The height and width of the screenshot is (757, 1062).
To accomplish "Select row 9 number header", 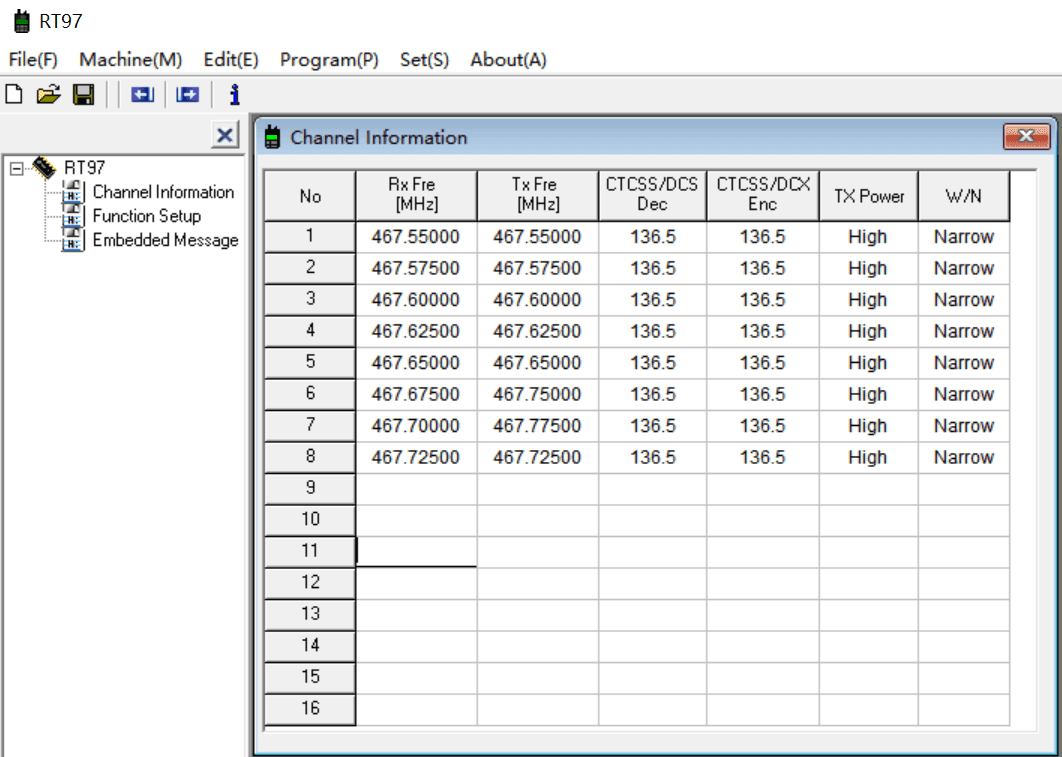I will (310, 488).
